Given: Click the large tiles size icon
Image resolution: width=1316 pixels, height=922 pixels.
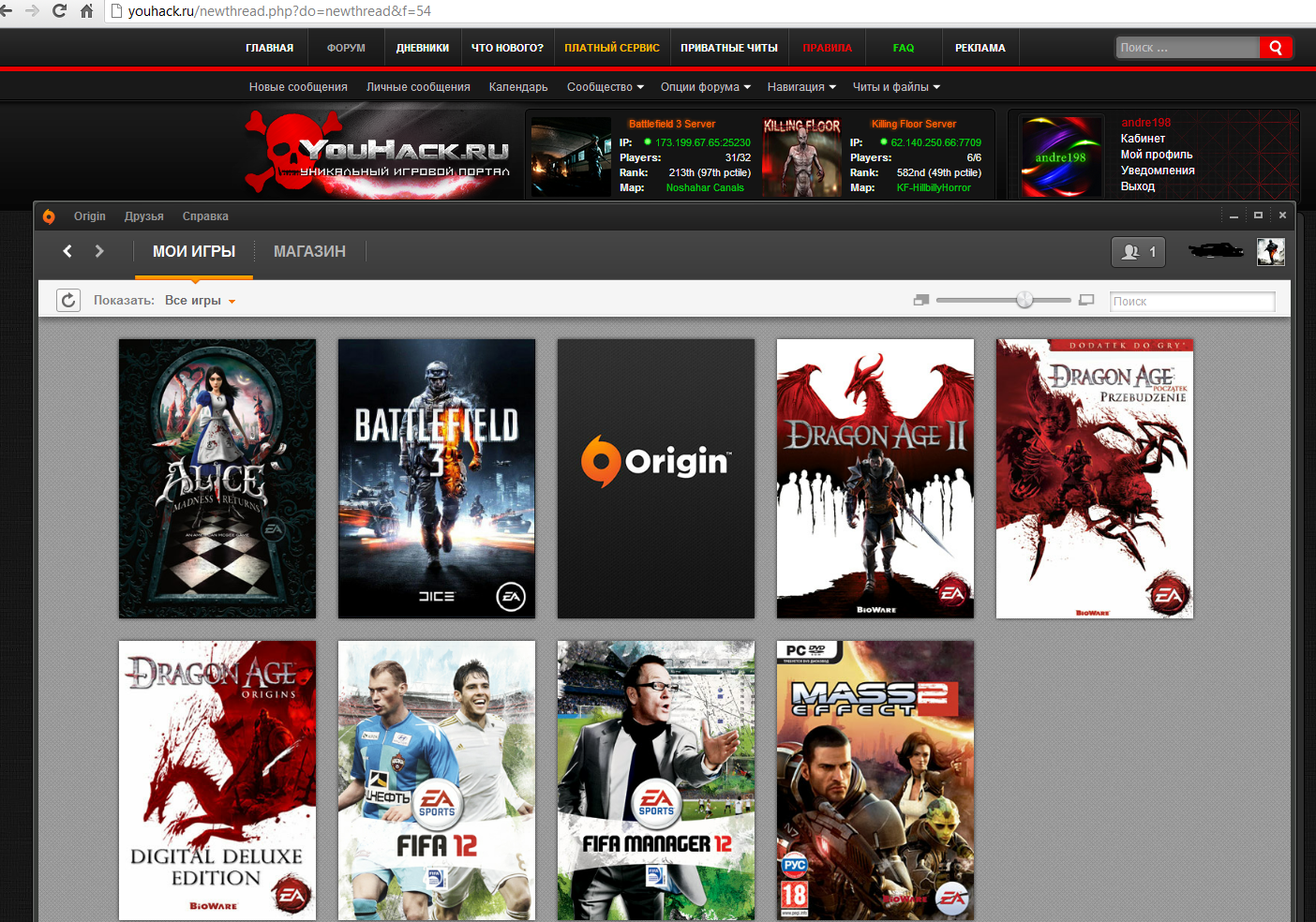Looking at the screenshot, I should [x=1086, y=300].
